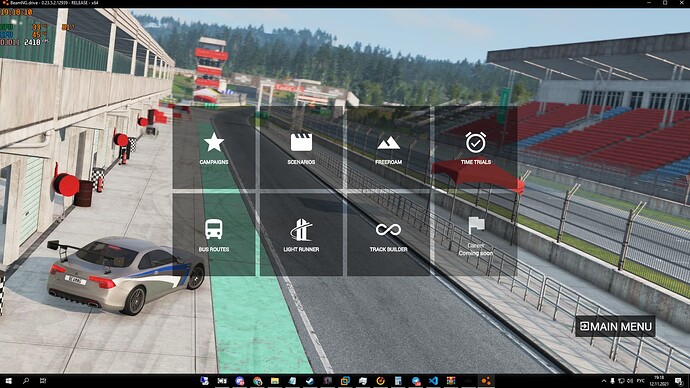Open the Campaigns mode tile
690x388 pixels.
click(214, 148)
